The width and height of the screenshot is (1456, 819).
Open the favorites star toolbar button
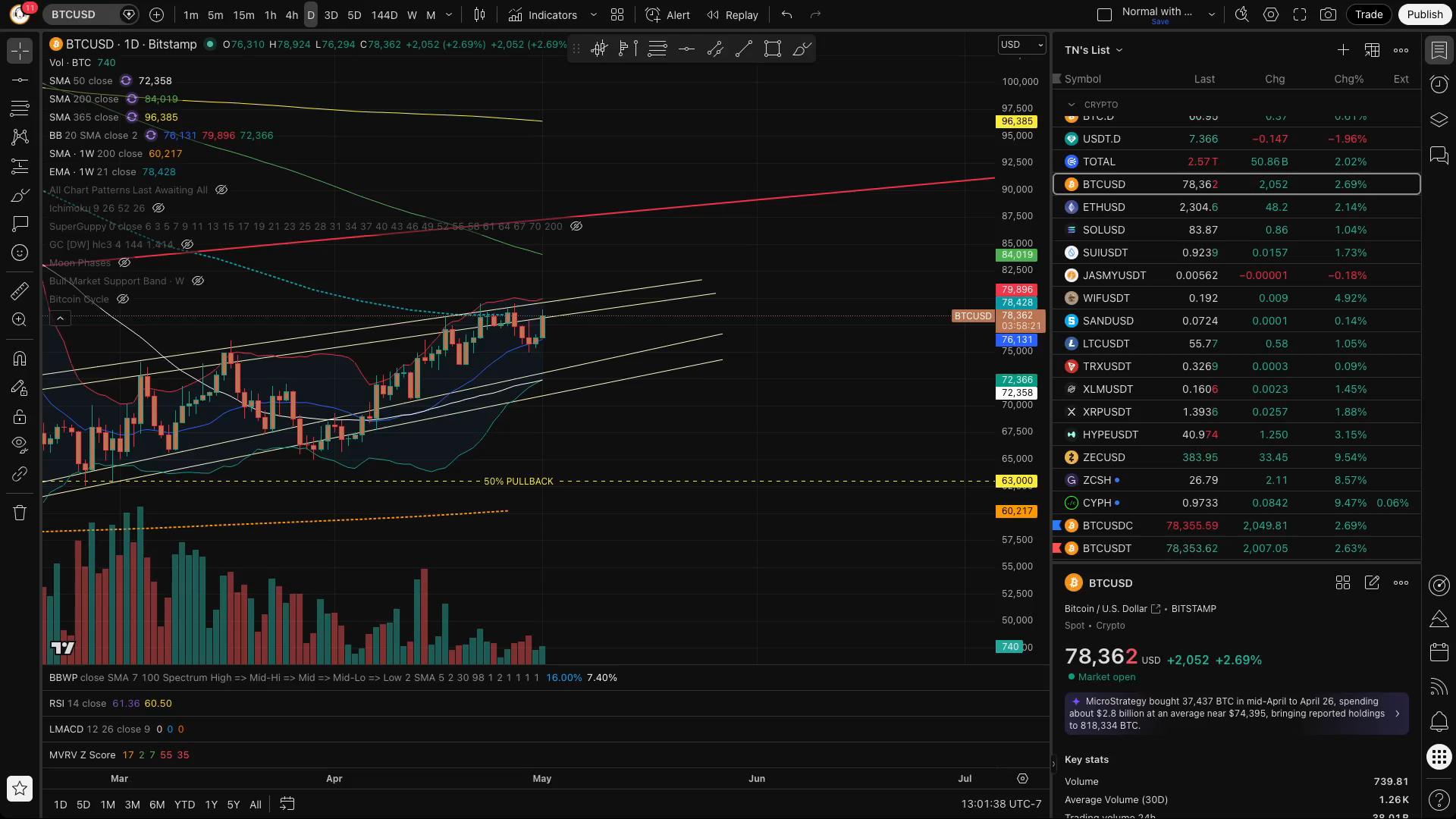(x=20, y=789)
